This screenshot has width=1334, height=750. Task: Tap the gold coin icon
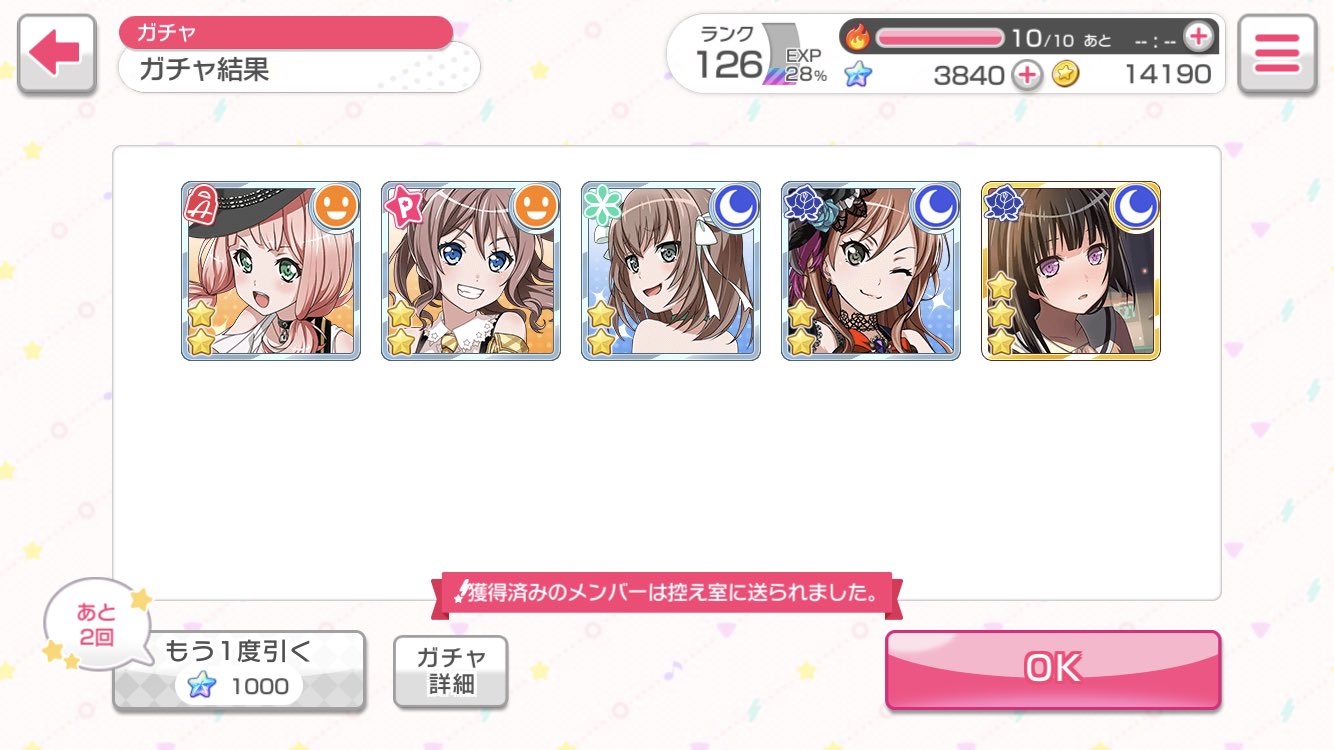tap(1066, 74)
